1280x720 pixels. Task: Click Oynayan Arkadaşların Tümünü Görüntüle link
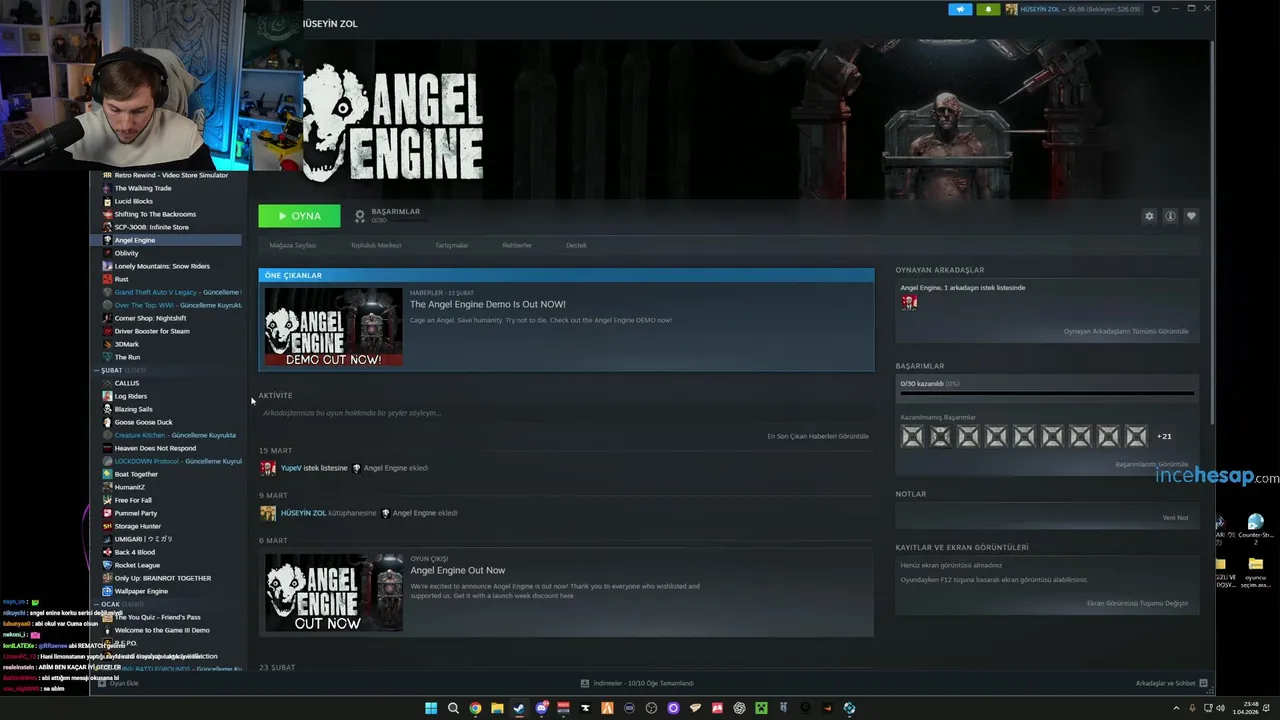(x=1126, y=331)
